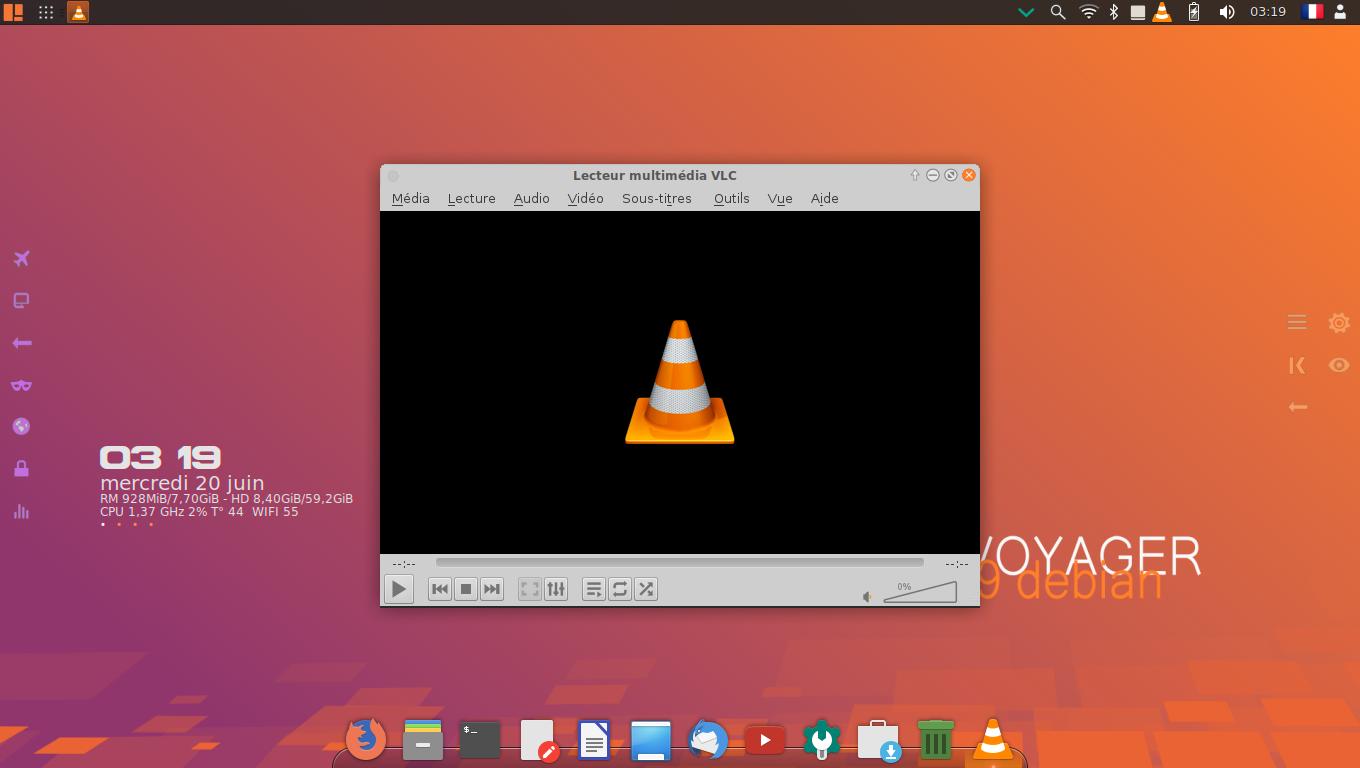The height and width of the screenshot is (768, 1360).
Task: Click the VLC cone in video area
Action: pos(680,382)
